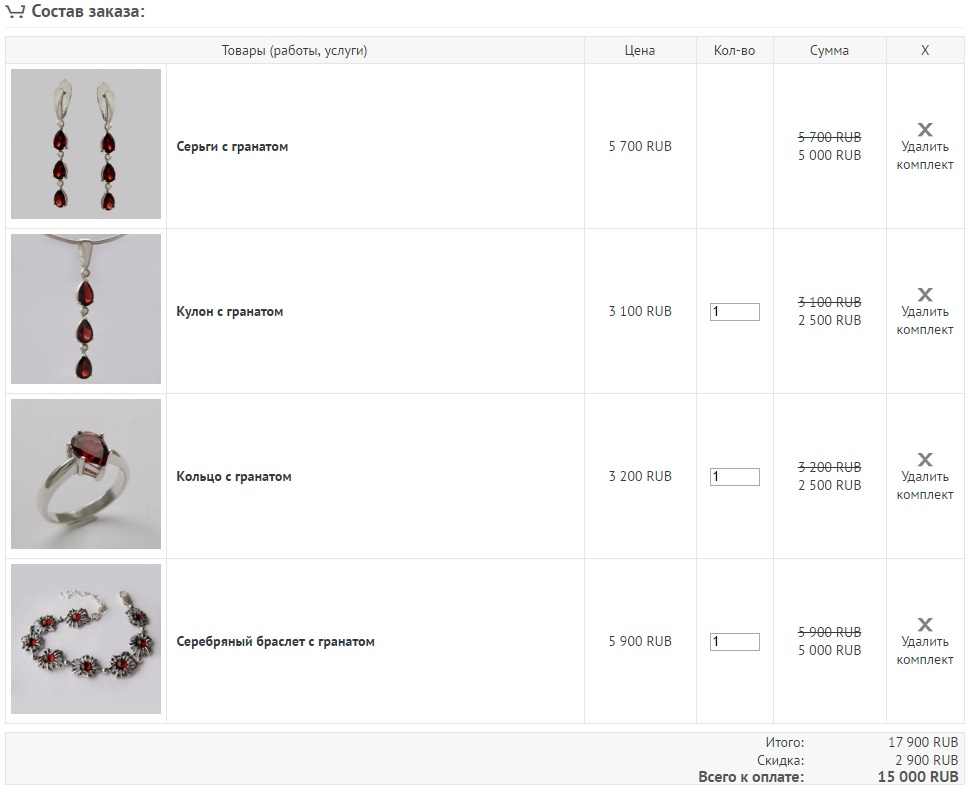
Task: Open the garnet ring thumbnail image
Action: click(86, 474)
